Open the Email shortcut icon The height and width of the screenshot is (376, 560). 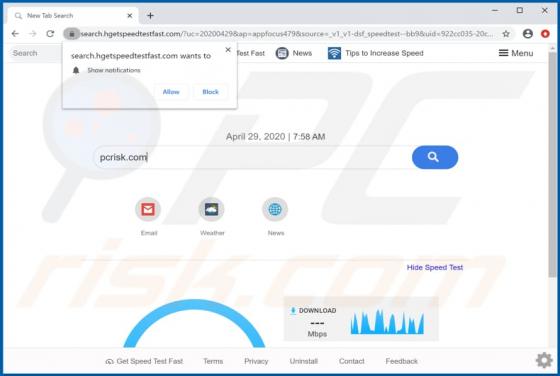pos(148,209)
